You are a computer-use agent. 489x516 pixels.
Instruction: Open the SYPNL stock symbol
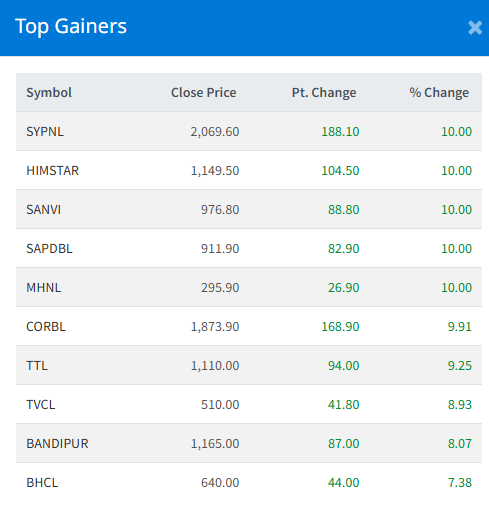click(45, 131)
